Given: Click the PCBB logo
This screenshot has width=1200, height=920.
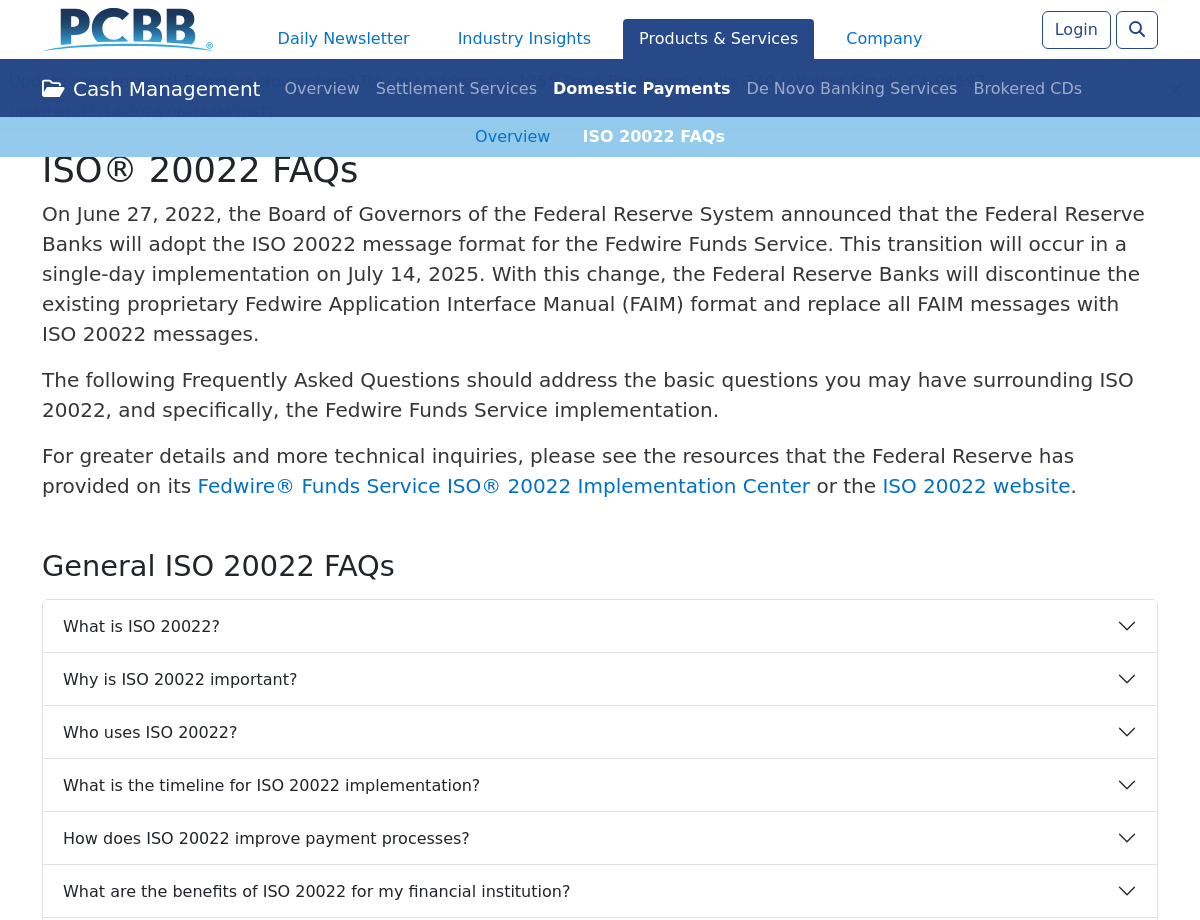Looking at the screenshot, I should (x=128, y=29).
